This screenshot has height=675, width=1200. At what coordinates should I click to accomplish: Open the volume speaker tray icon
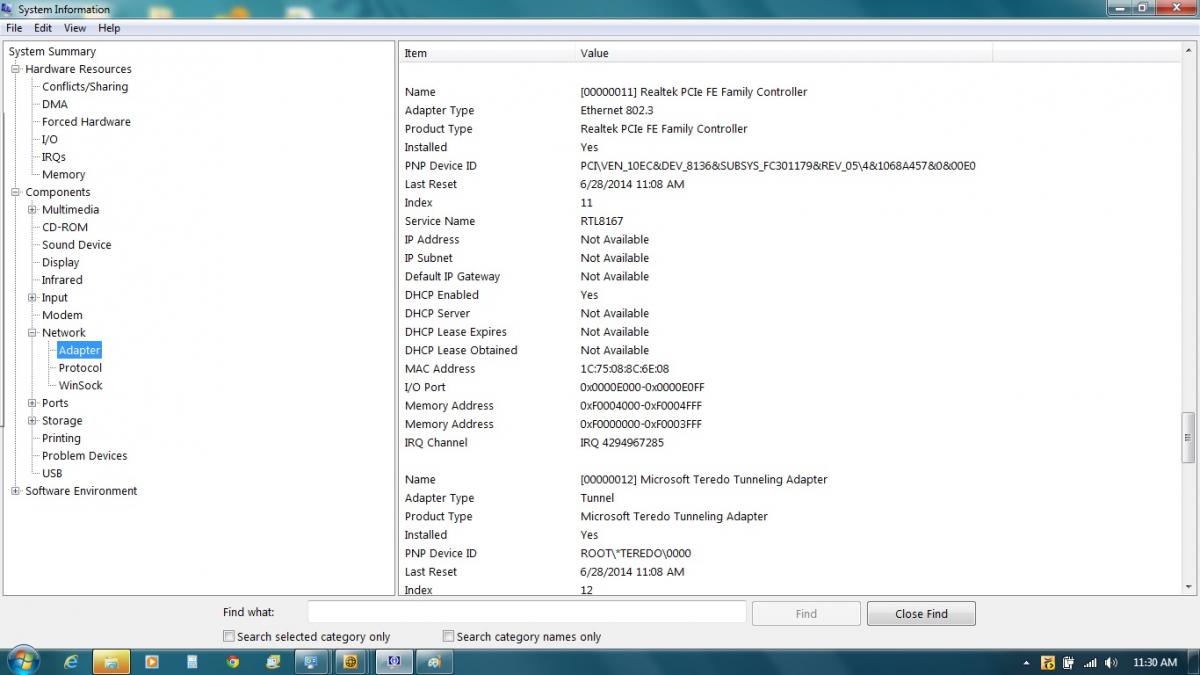(x=1111, y=663)
